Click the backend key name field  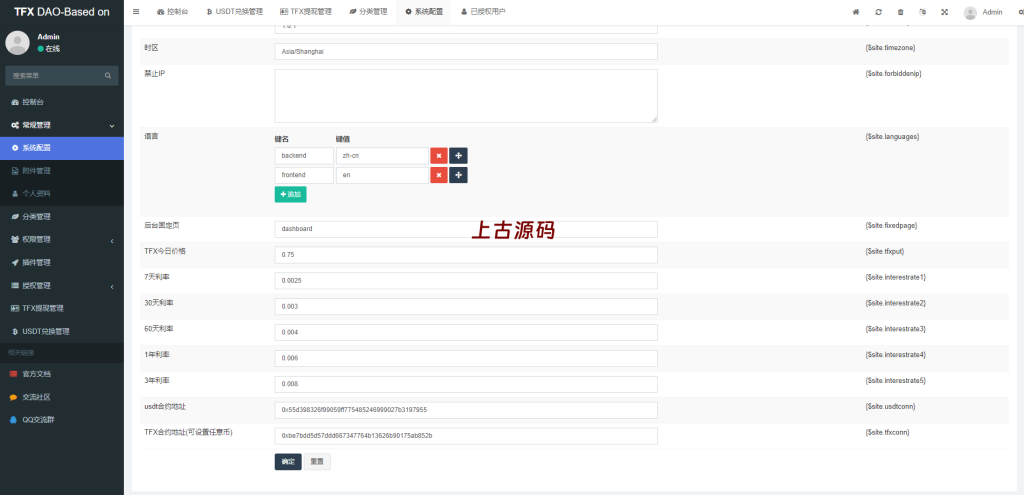(304, 156)
